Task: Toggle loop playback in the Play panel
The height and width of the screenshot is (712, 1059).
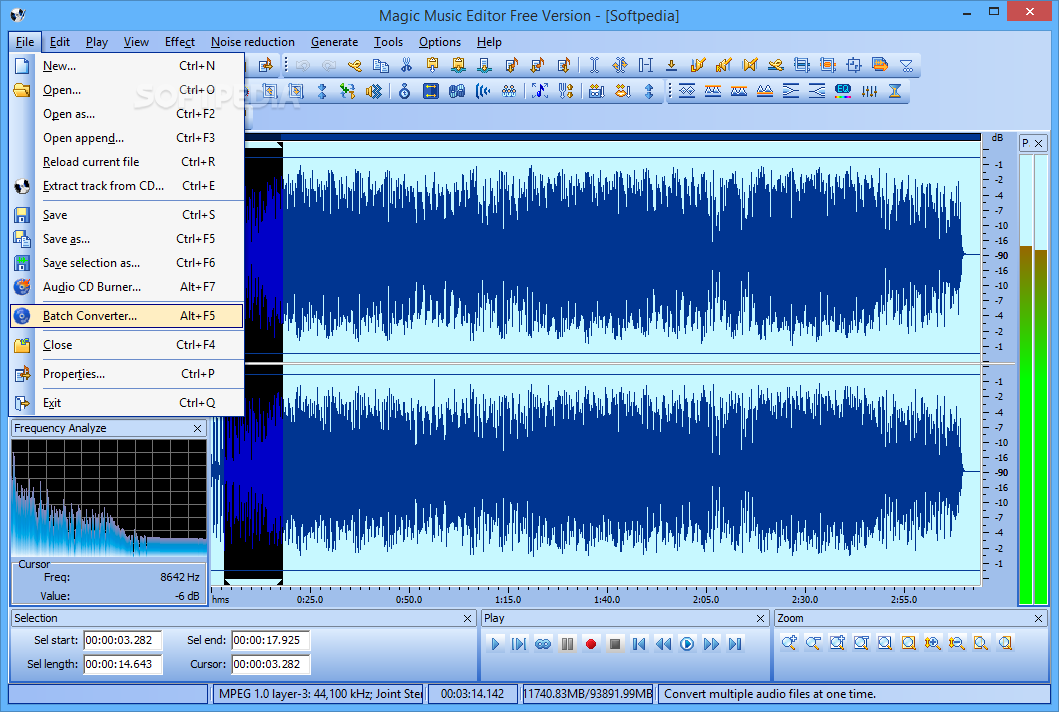Action: 543,644
